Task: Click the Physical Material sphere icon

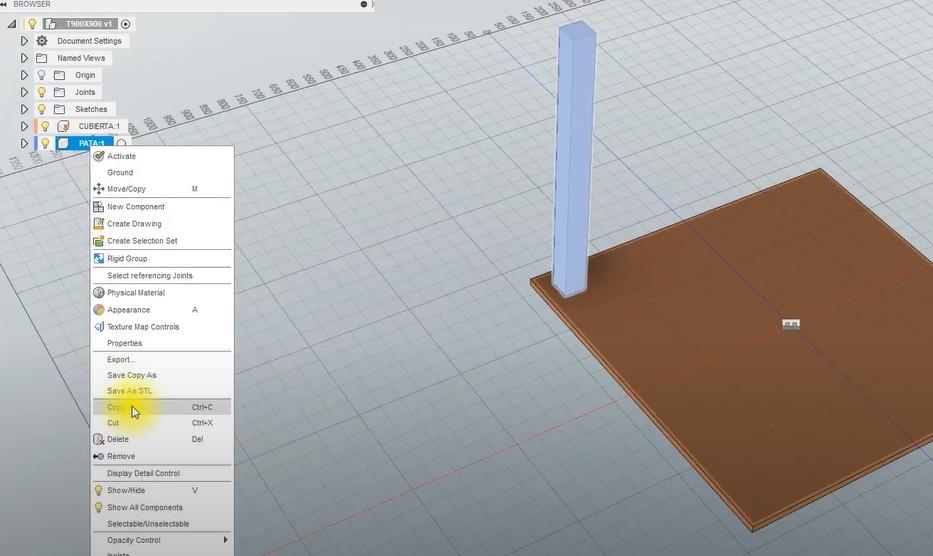Action: [x=99, y=293]
